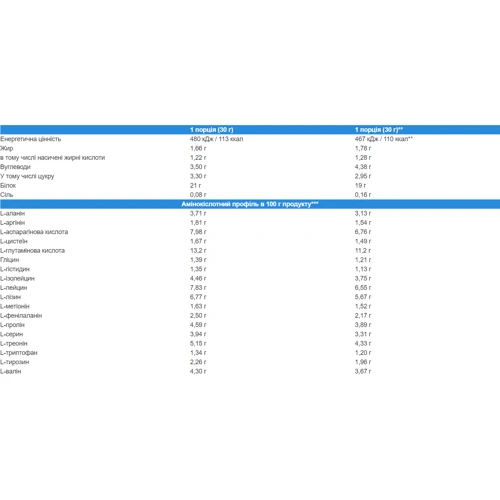Click the first '1 порція (30 г)' column header
This screenshot has width=500, height=500.
coord(212,130)
